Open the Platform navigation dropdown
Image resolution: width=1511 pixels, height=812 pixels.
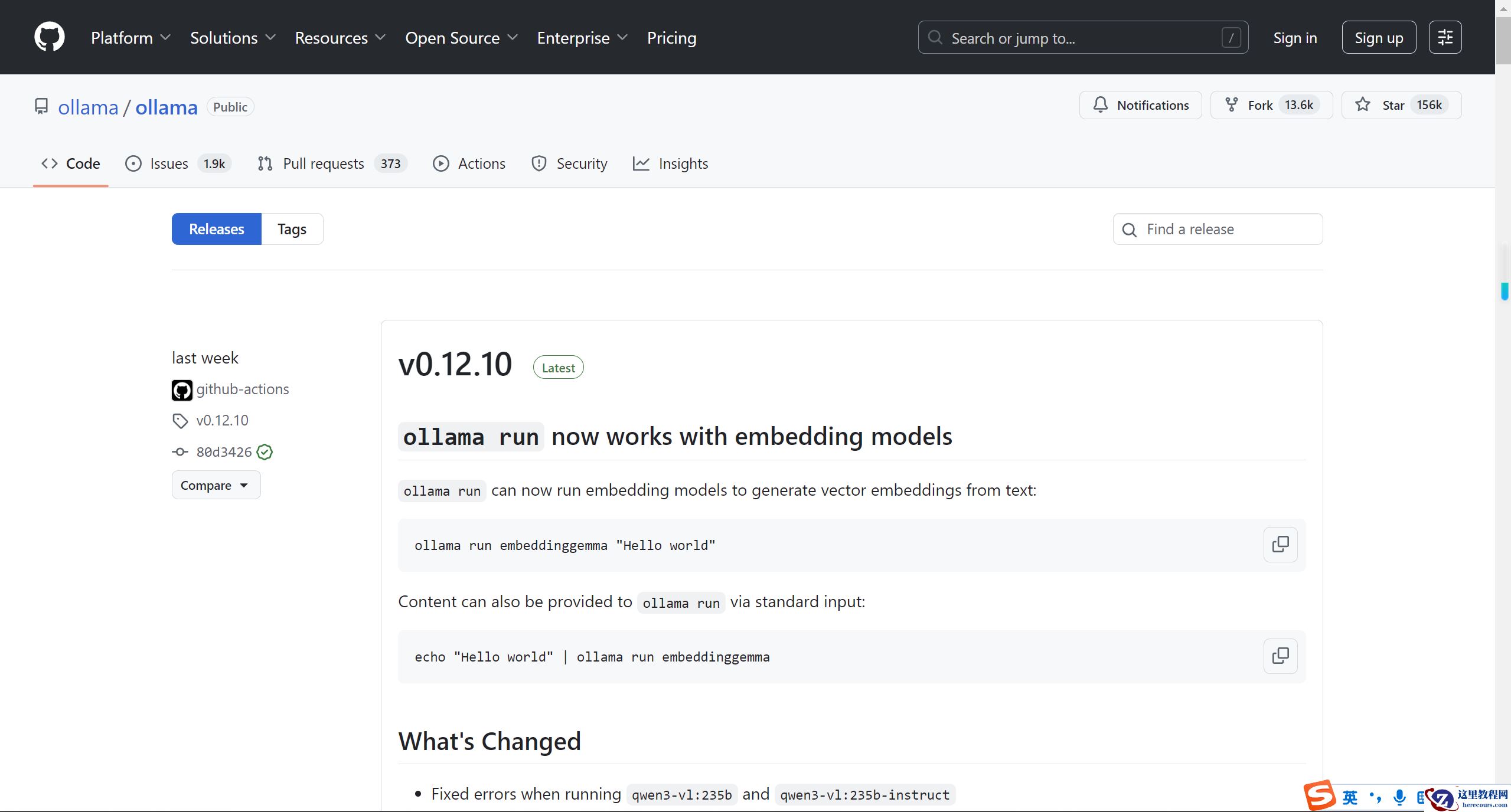pyautogui.click(x=130, y=38)
